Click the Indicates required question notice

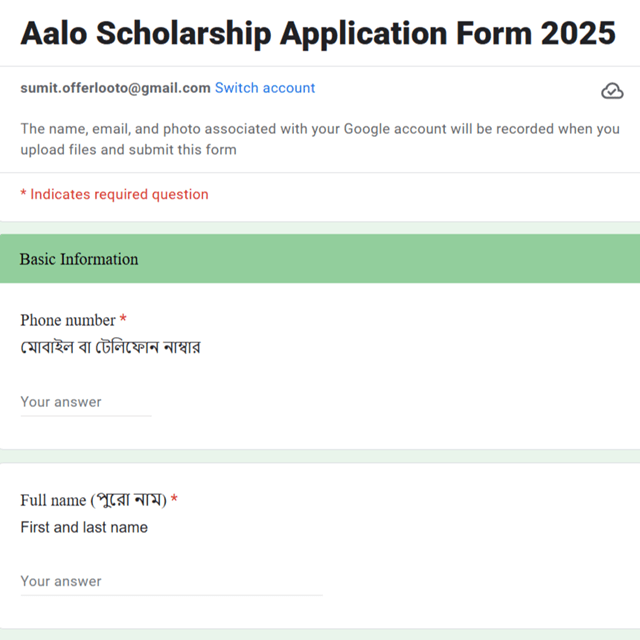(x=115, y=194)
